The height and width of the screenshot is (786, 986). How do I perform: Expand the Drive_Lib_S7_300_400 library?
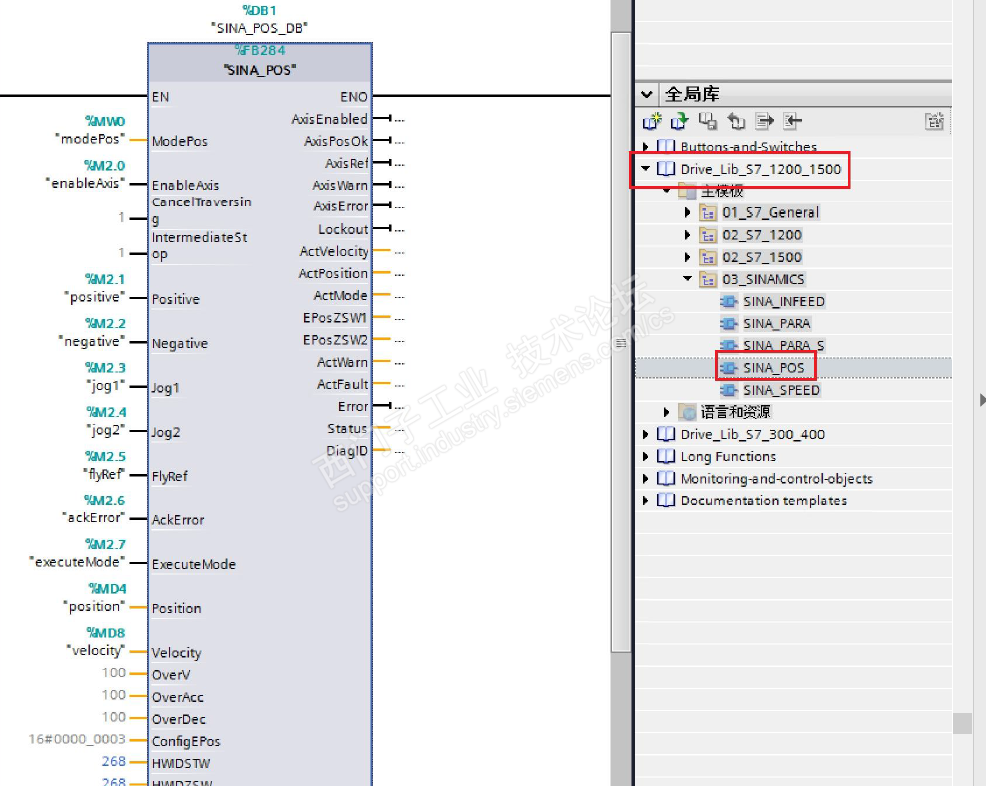click(x=645, y=435)
